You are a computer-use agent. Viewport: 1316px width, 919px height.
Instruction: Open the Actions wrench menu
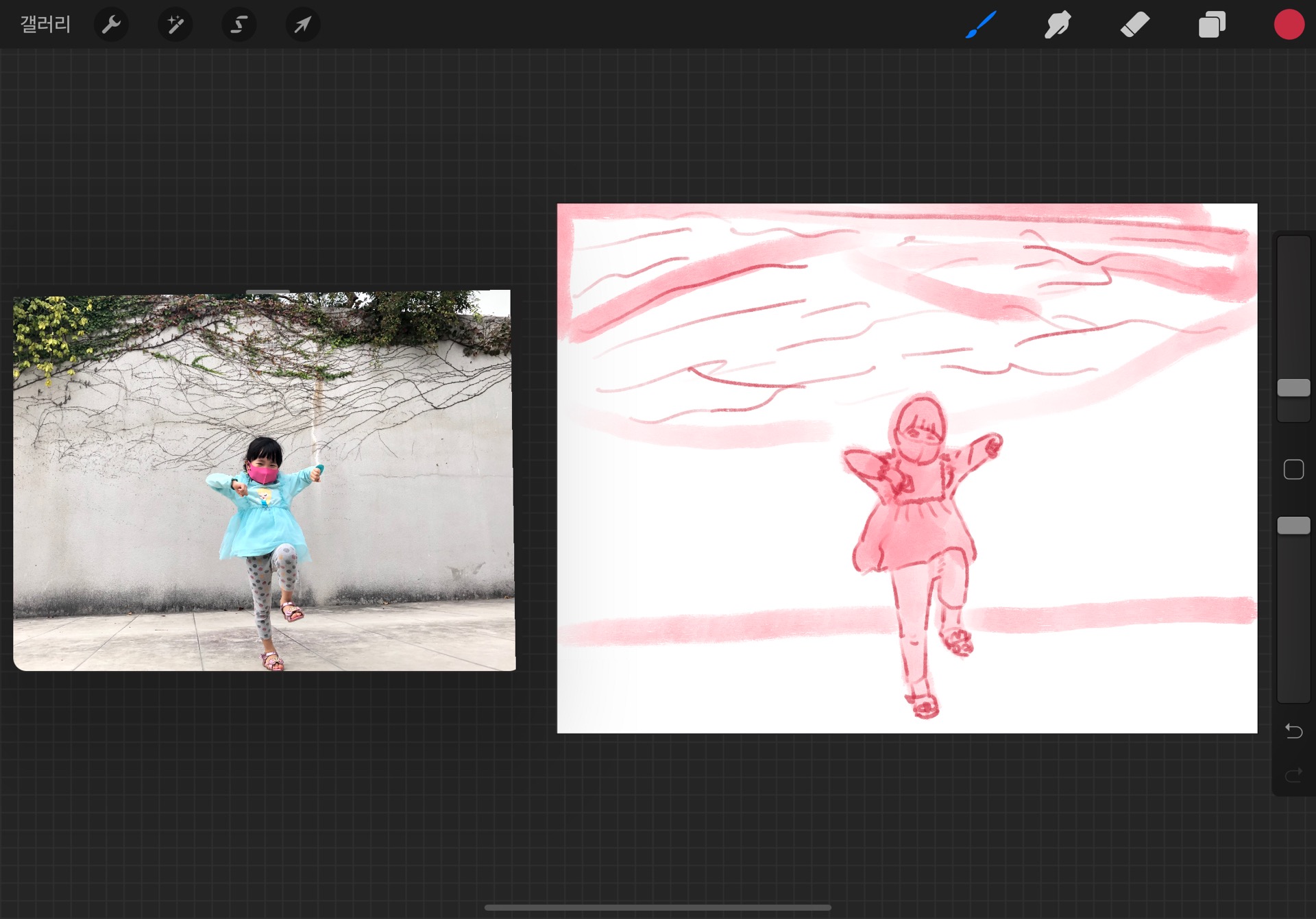pyautogui.click(x=111, y=25)
